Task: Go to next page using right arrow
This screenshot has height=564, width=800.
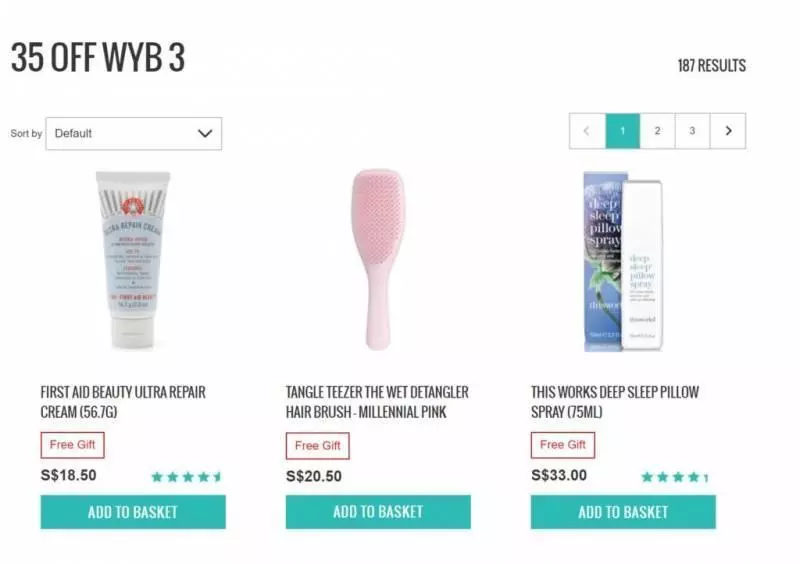Action: click(728, 131)
